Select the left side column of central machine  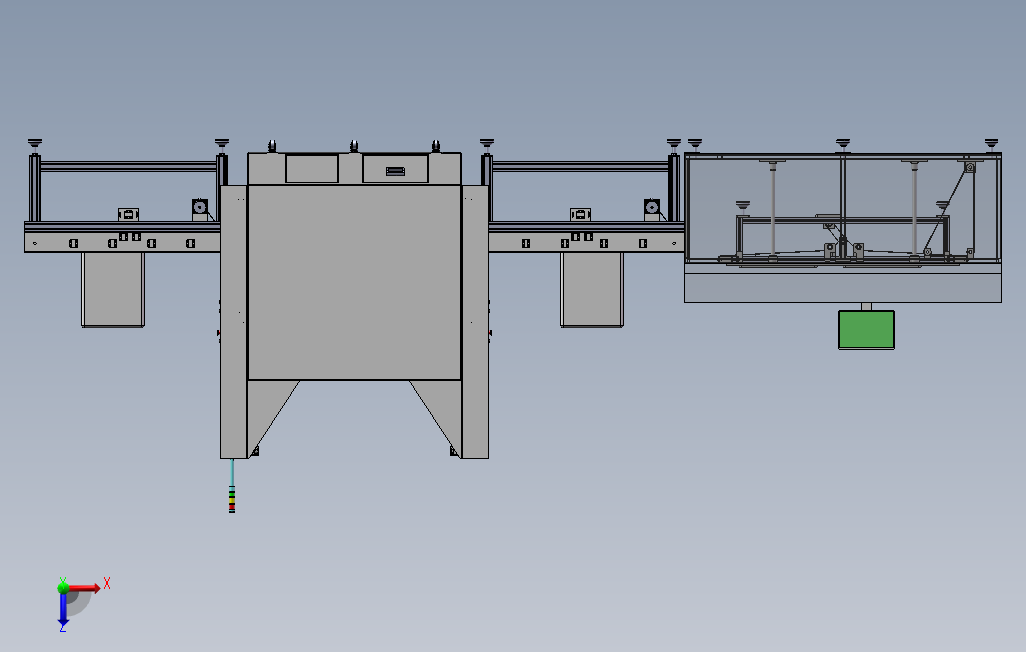pyautogui.click(x=234, y=321)
